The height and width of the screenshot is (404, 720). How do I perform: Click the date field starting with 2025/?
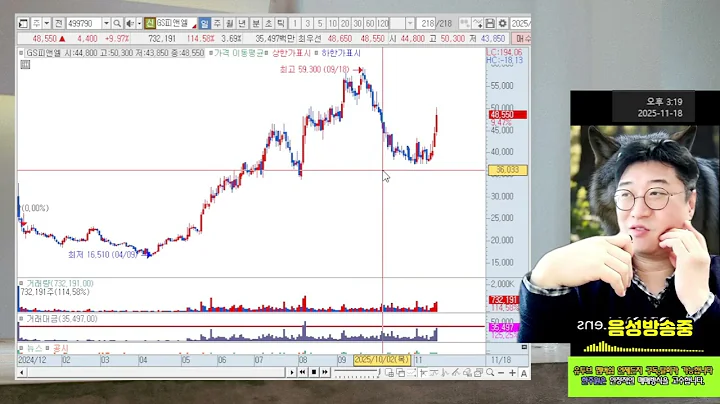(x=520, y=23)
